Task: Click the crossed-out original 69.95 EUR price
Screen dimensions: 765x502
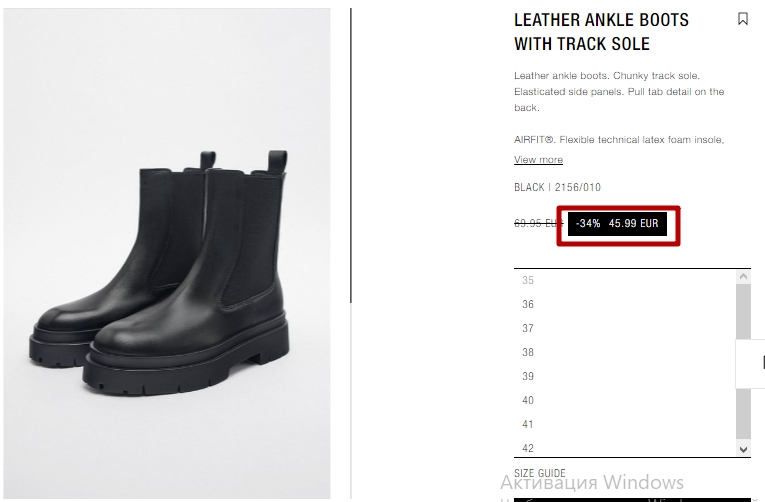Action: (539, 223)
